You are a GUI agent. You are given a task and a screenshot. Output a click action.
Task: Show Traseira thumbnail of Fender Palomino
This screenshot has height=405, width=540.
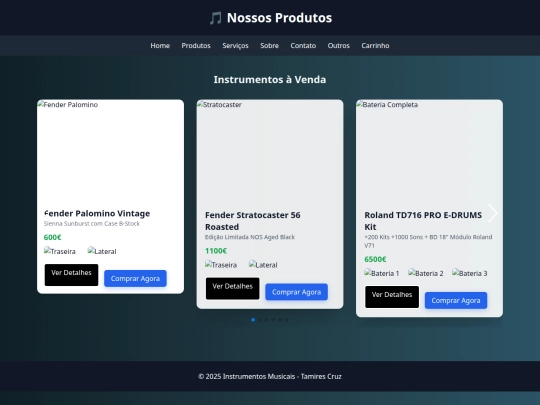(x=60, y=251)
